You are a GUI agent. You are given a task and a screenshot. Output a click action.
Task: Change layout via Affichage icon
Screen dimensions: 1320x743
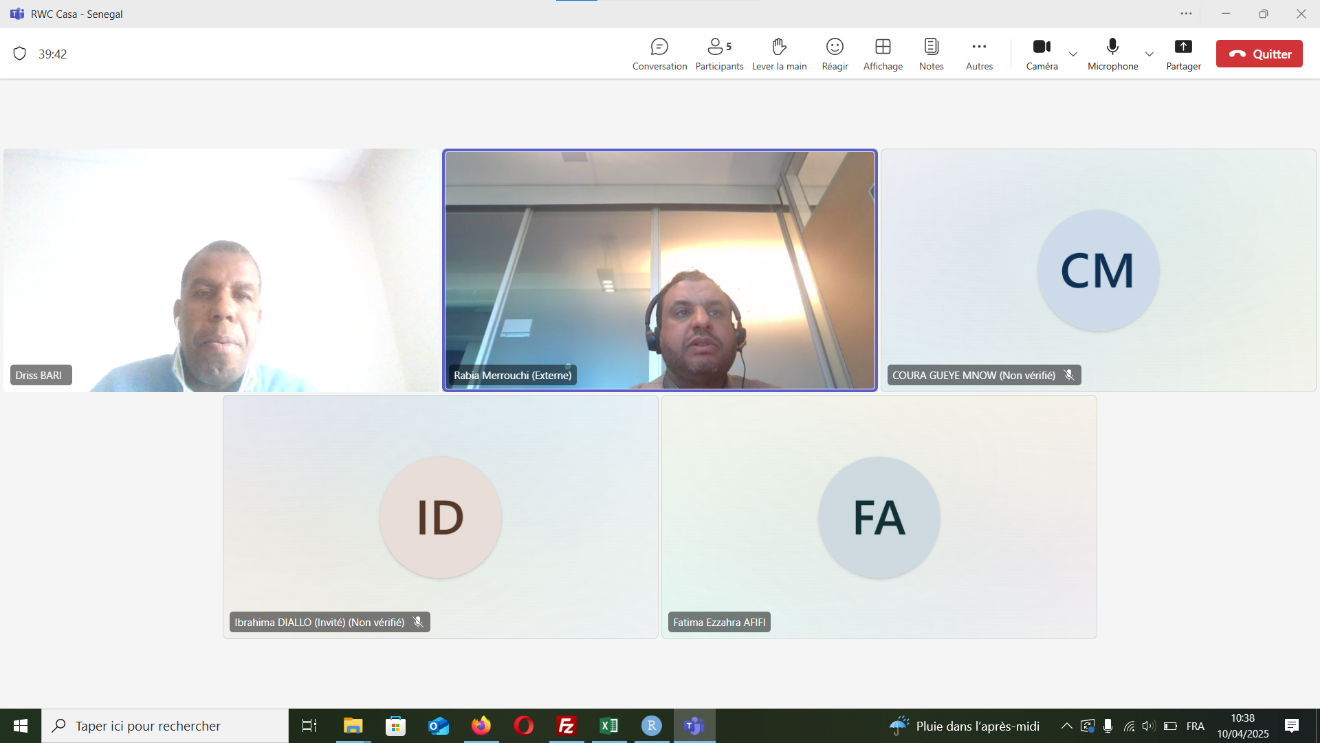pyautogui.click(x=882, y=54)
